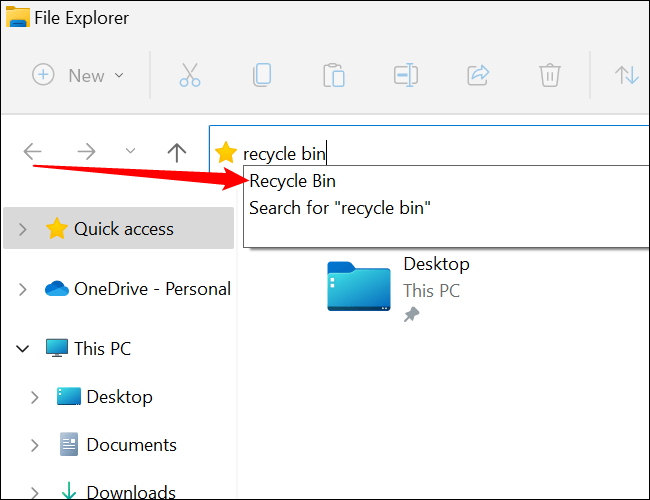
Task: Expand the Quick access tree node
Action: (23, 230)
